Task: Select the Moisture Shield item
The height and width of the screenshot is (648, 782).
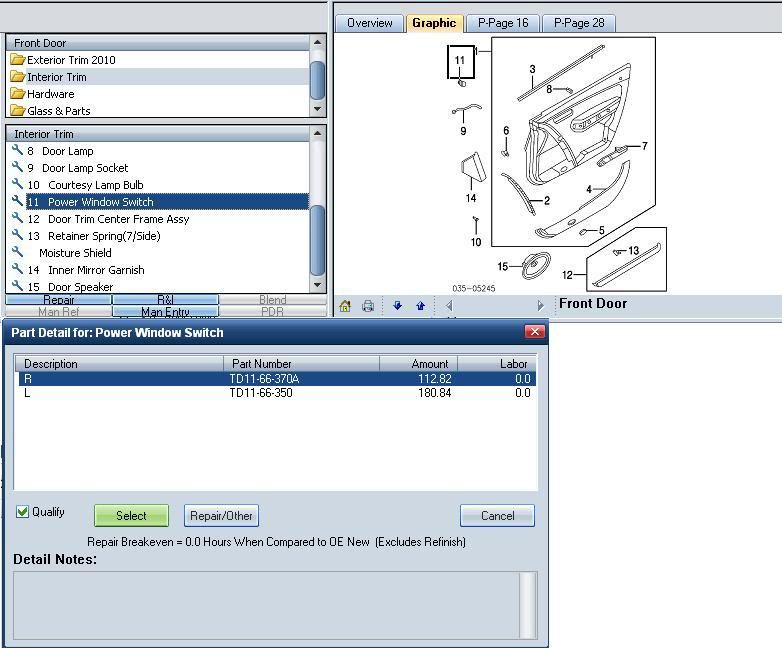Action: 75,253
